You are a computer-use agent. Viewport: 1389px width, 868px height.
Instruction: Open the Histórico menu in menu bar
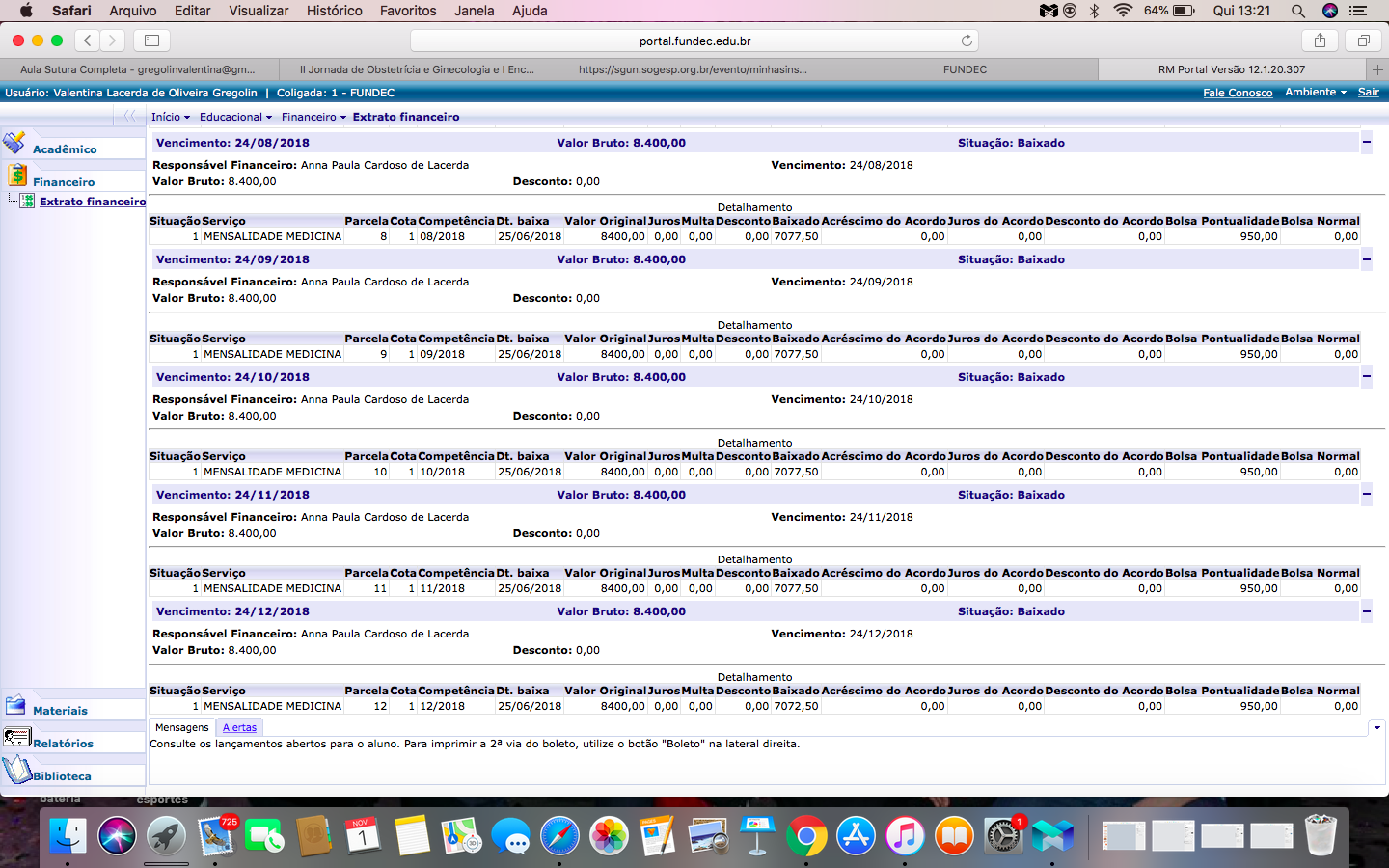pyautogui.click(x=334, y=11)
